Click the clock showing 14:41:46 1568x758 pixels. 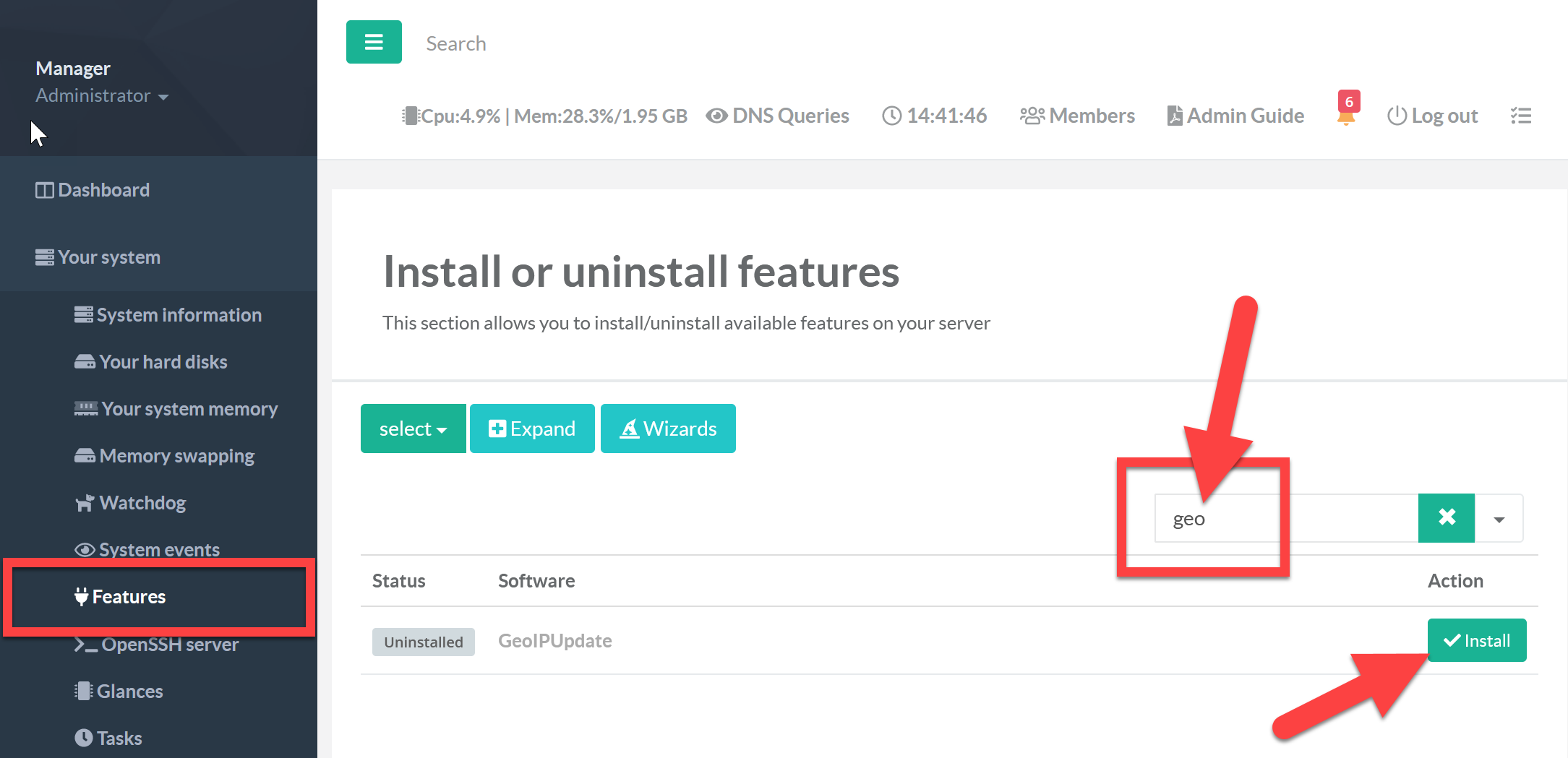click(935, 116)
